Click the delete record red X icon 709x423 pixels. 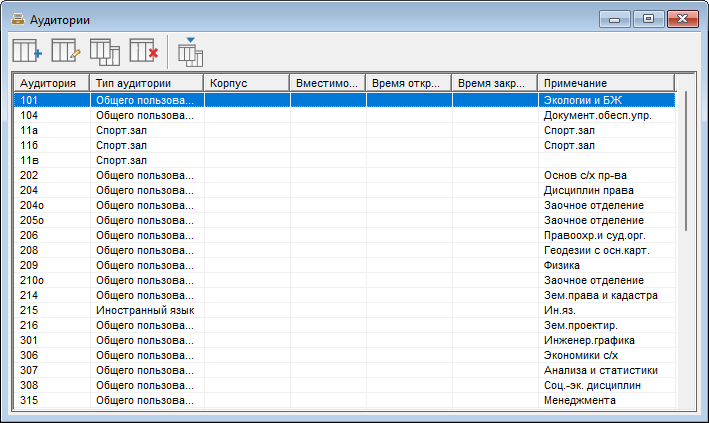tap(144, 50)
